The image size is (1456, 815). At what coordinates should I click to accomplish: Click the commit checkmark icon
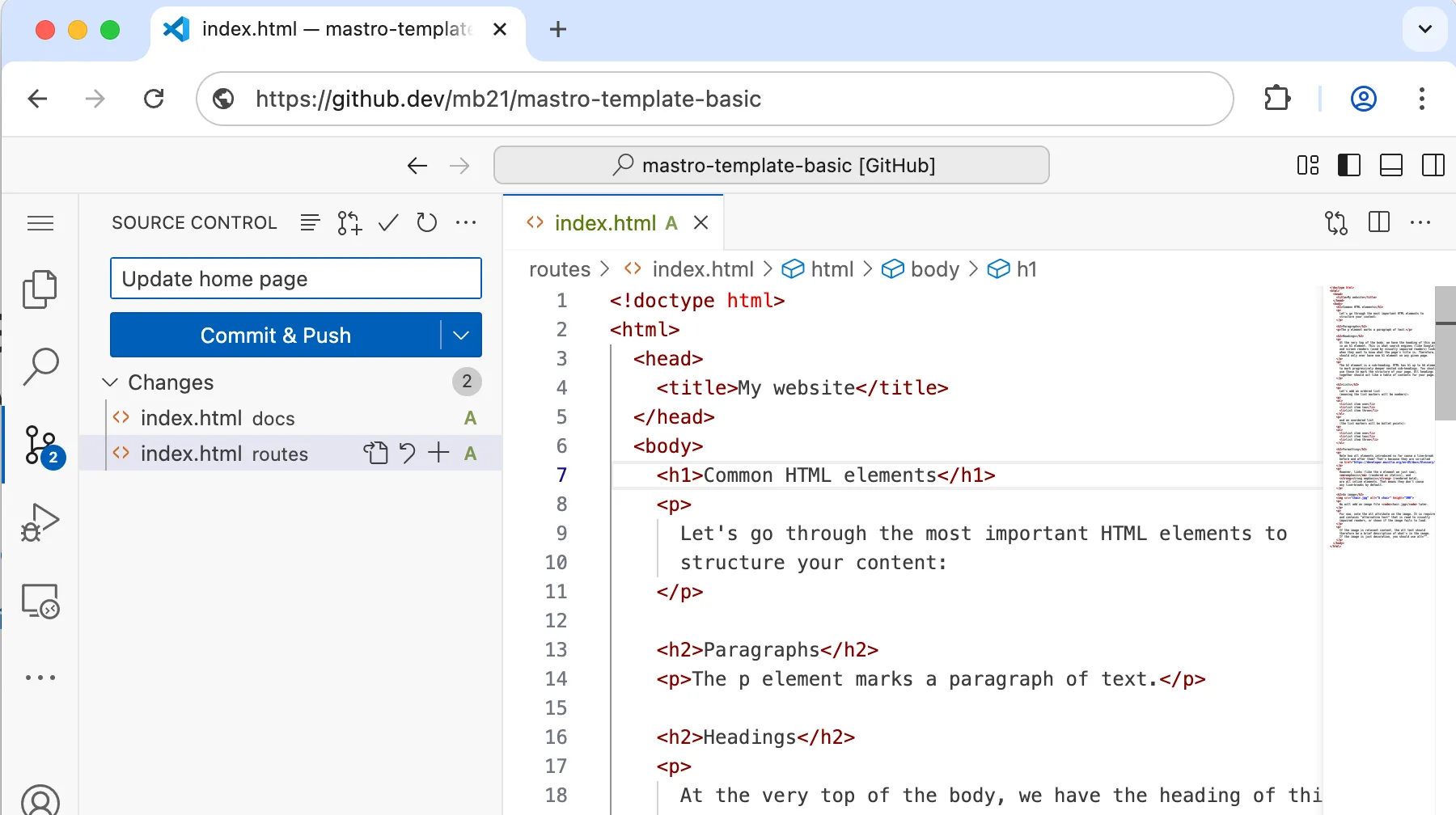(388, 222)
